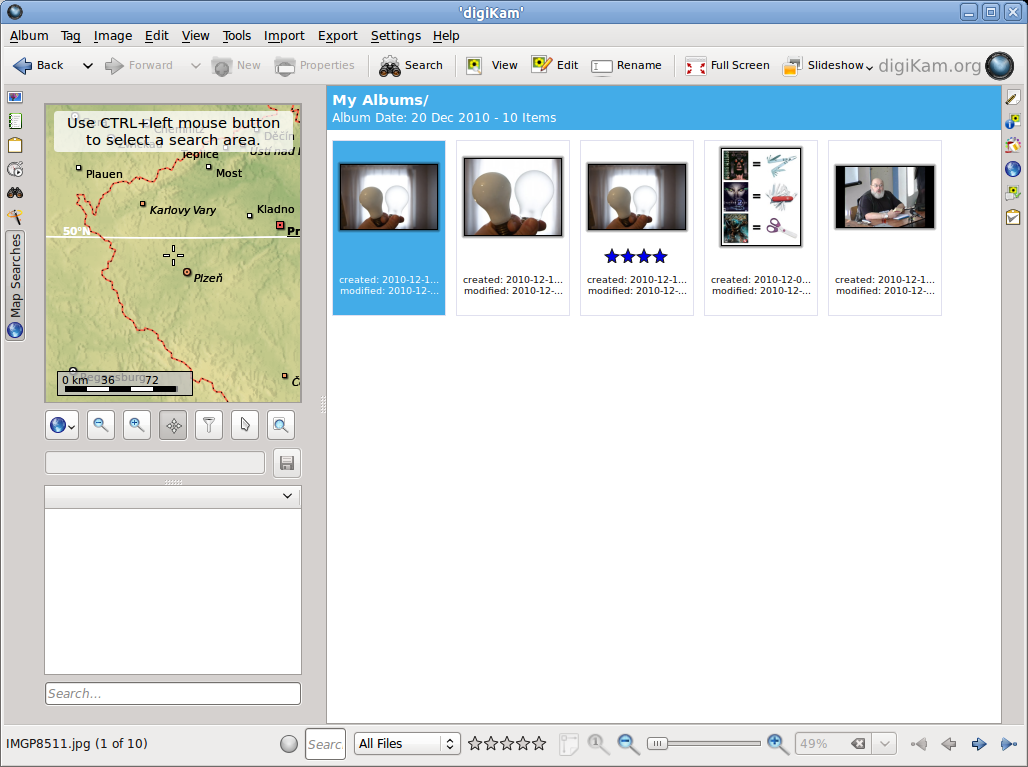Open the 49% zoom level dropdown arrow
The image size is (1028, 767).
[884, 744]
